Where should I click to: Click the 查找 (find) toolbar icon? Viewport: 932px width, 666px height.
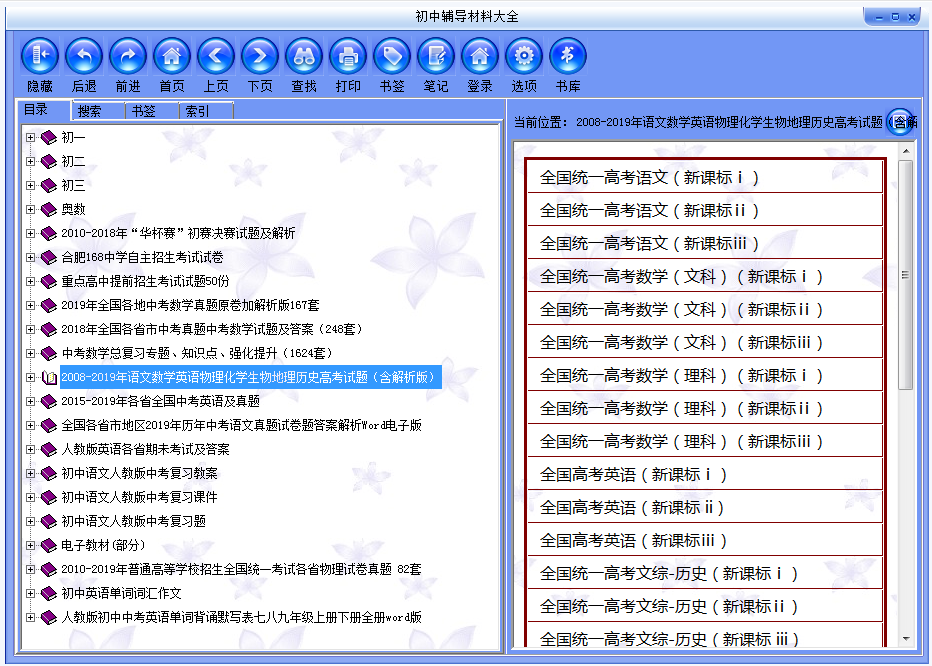click(303, 57)
